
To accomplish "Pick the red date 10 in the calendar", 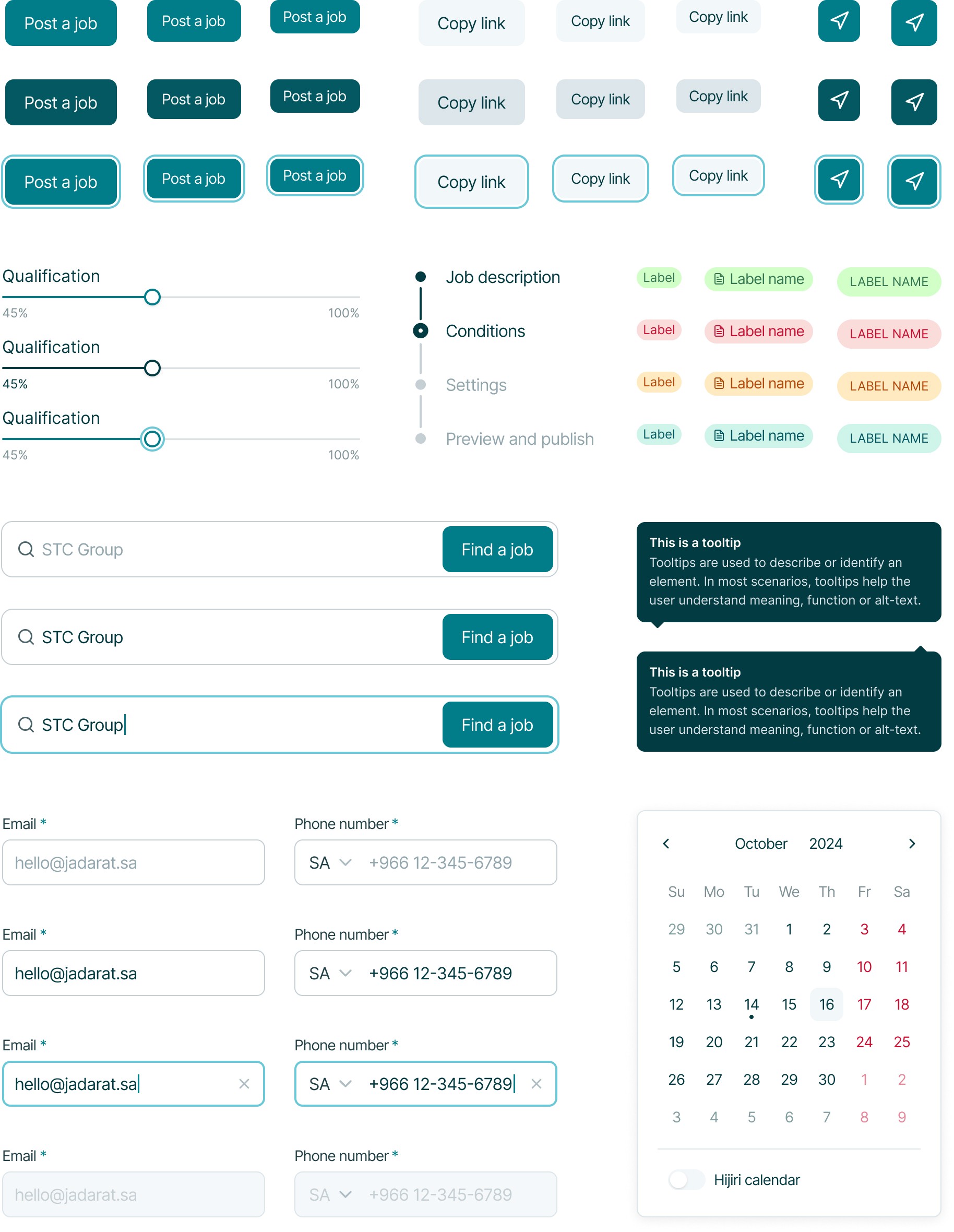I will coord(864,967).
